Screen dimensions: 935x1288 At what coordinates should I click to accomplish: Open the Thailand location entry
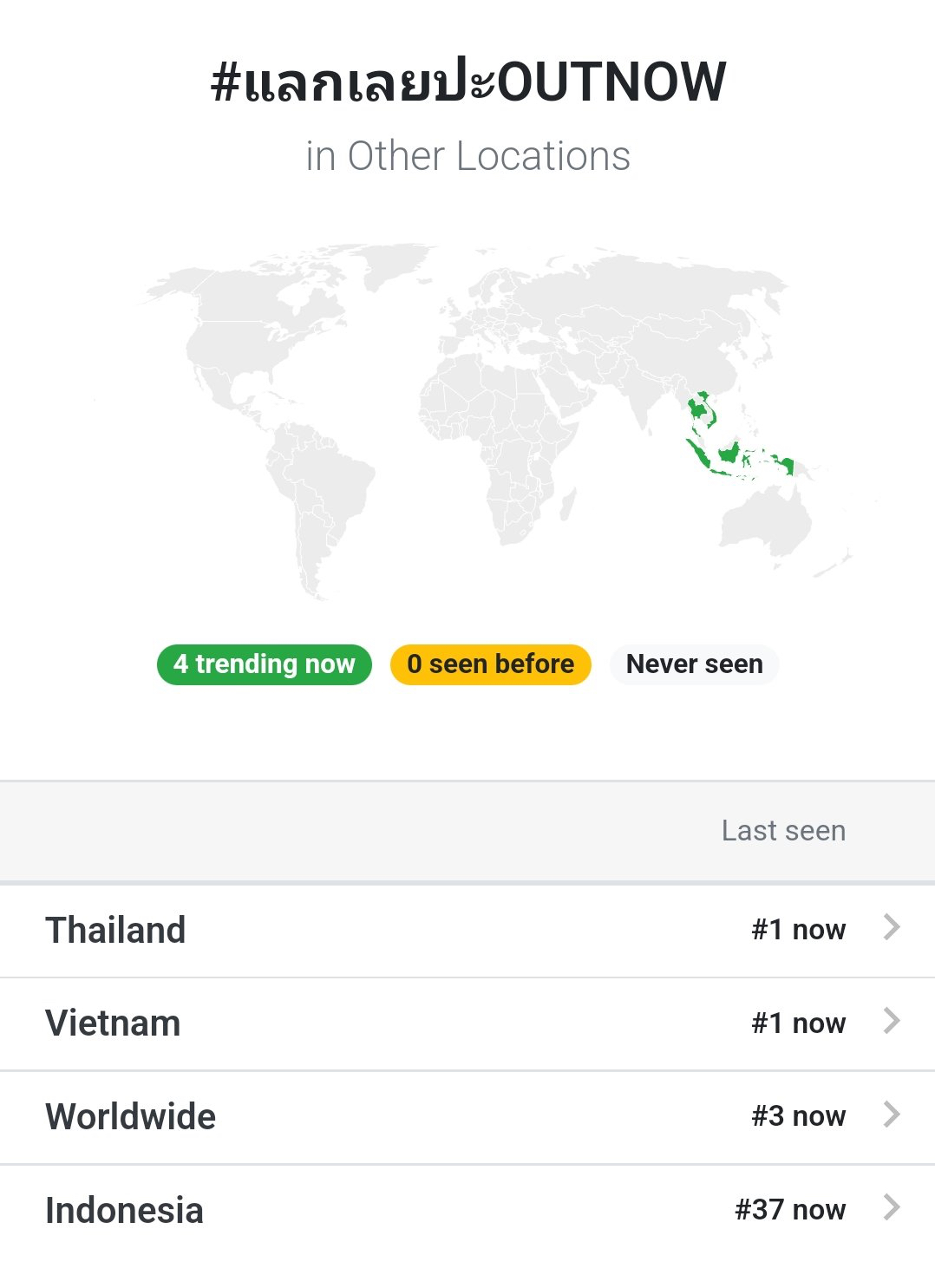[x=115, y=930]
